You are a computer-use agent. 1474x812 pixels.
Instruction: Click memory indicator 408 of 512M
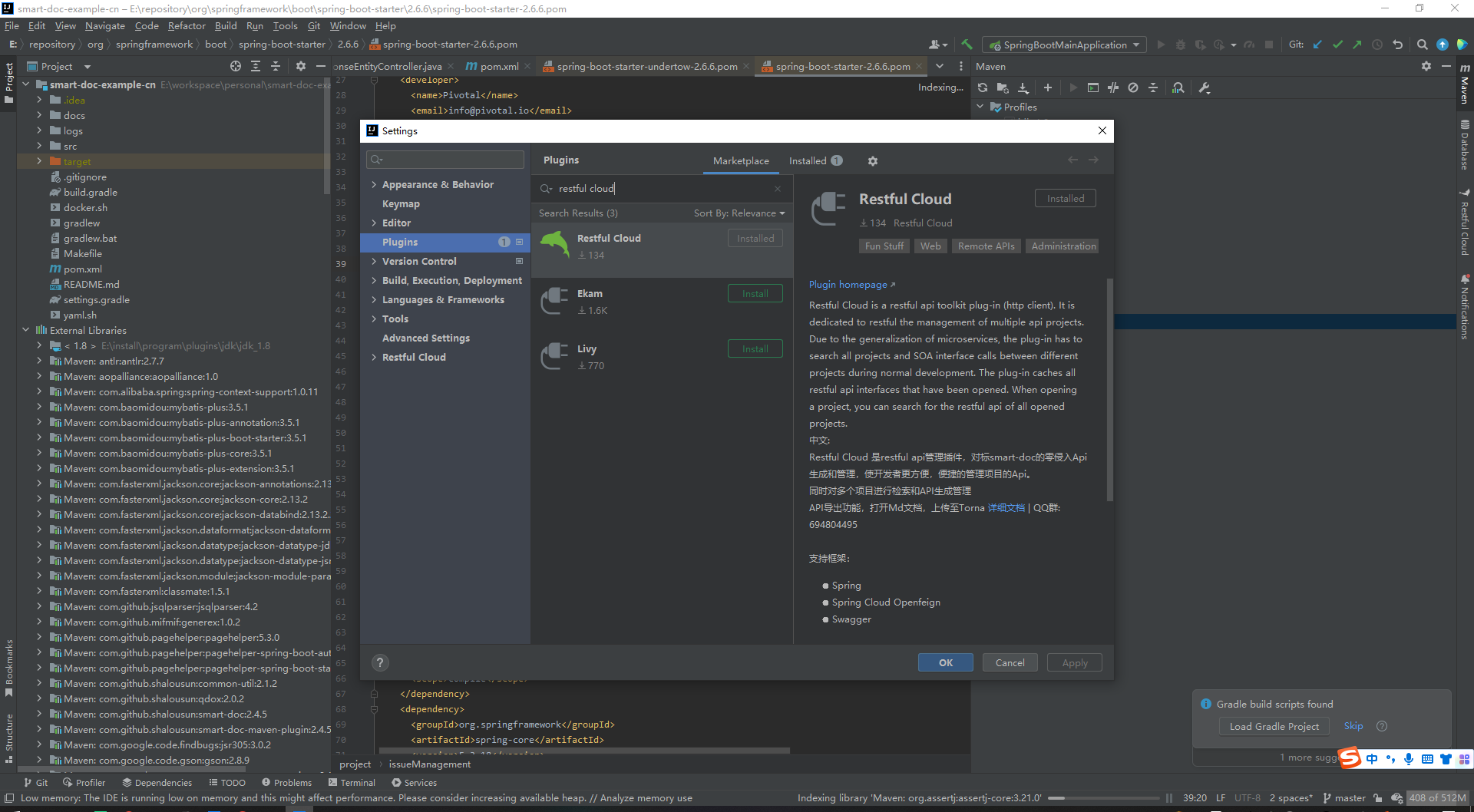point(1436,798)
